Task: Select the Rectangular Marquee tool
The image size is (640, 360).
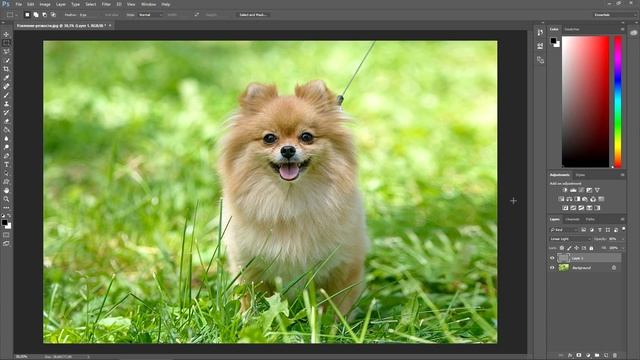Action: [6, 43]
